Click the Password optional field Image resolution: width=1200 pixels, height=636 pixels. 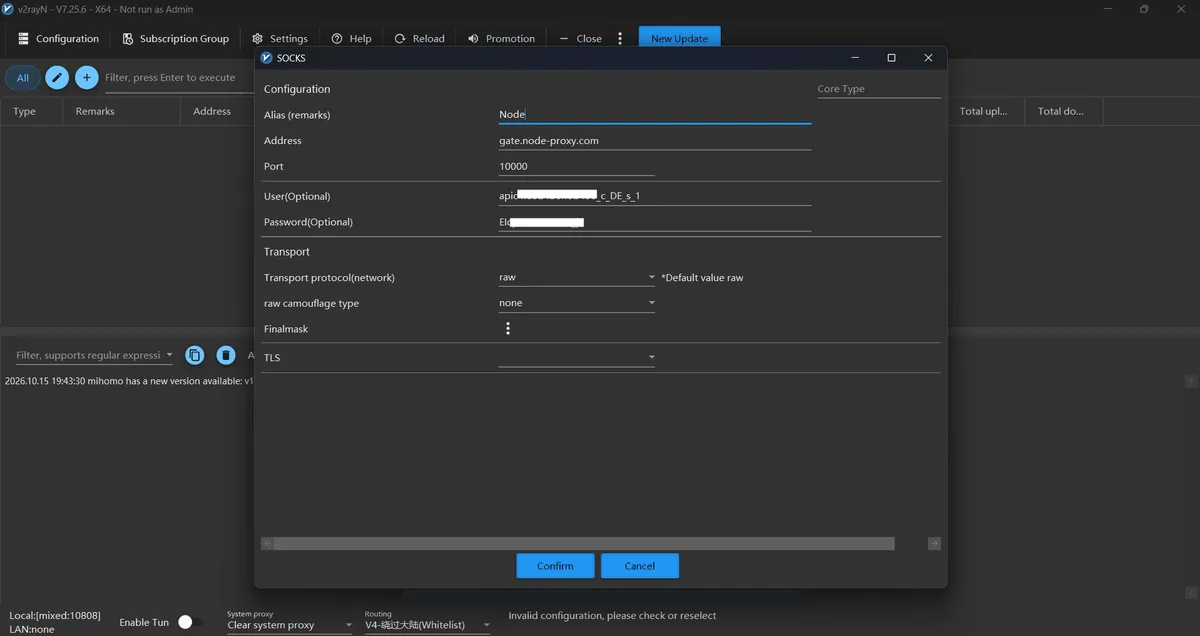coord(654,222)
